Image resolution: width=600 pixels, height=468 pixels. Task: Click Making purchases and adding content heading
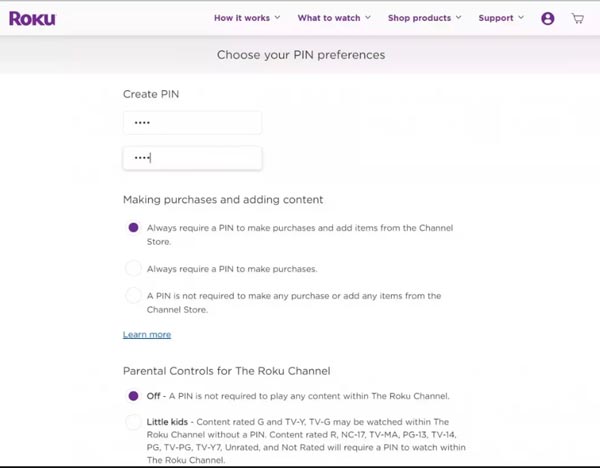point(223,200)
